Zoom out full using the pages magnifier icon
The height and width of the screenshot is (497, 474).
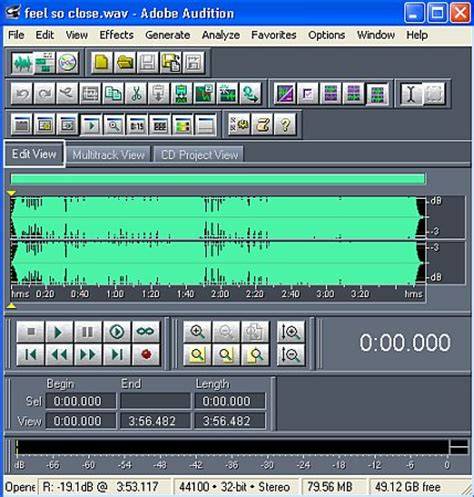pos(255,332)
